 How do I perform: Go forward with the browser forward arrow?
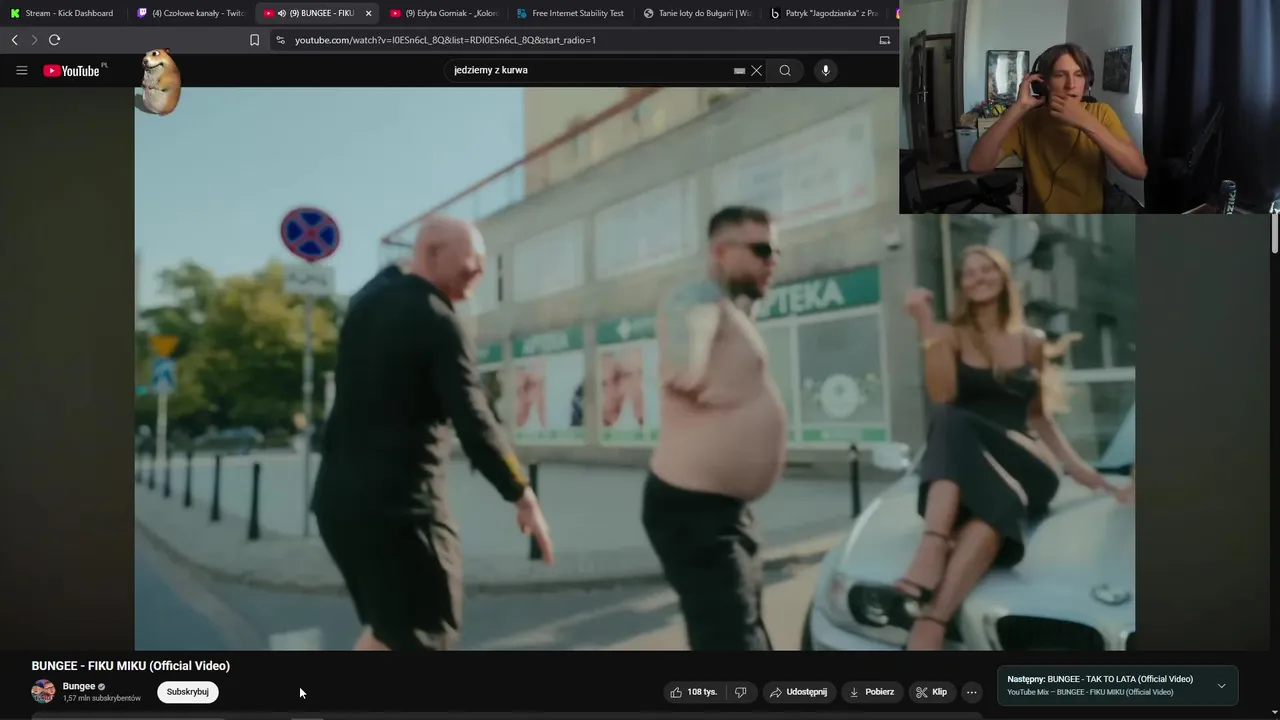34,40
